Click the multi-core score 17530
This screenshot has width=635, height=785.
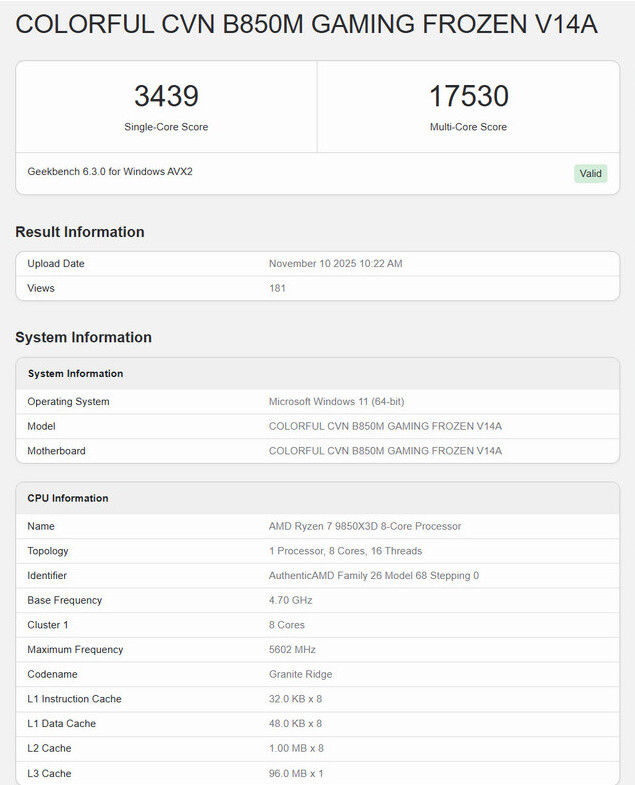tap(468, 97)
